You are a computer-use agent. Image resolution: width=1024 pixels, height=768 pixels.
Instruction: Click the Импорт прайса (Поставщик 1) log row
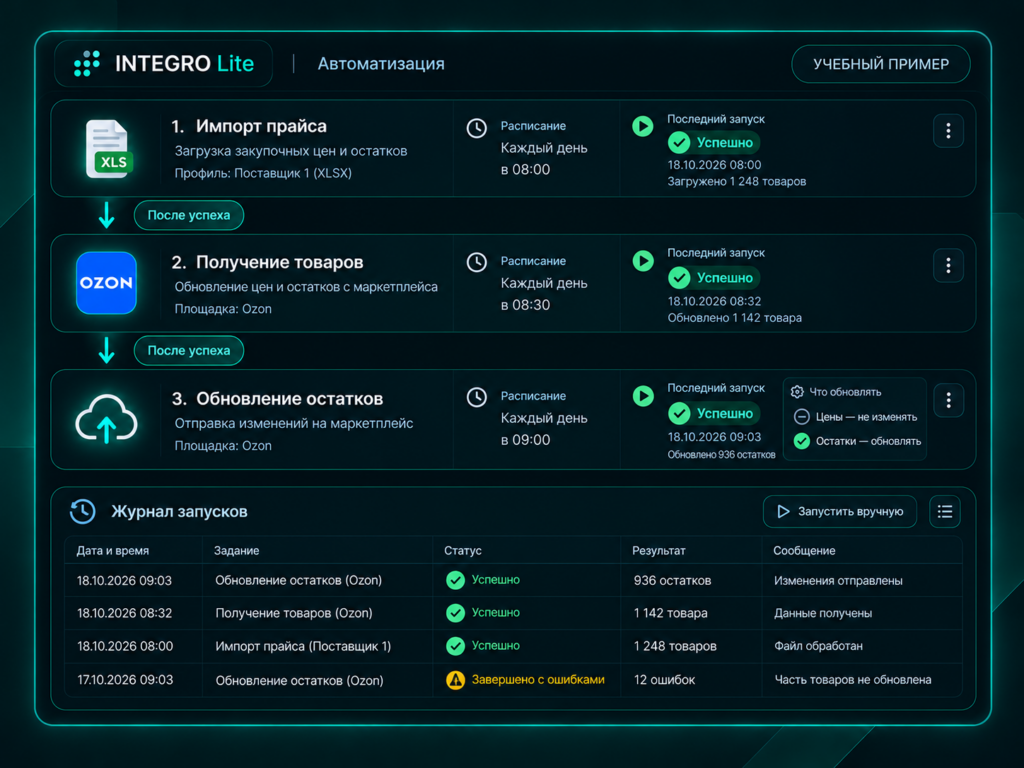click(x=513, y=646)
